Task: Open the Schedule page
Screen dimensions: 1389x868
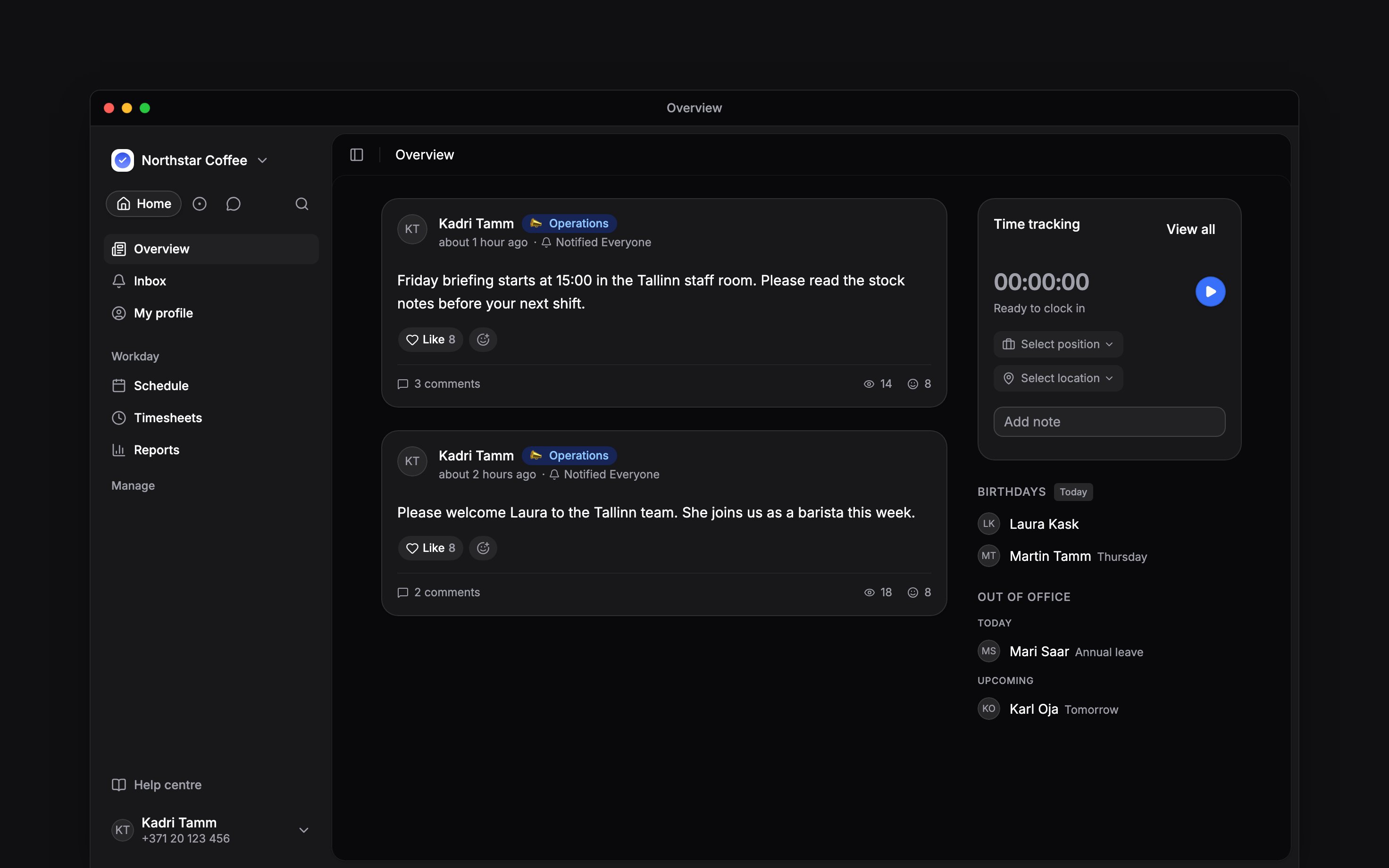Action: 211,386
